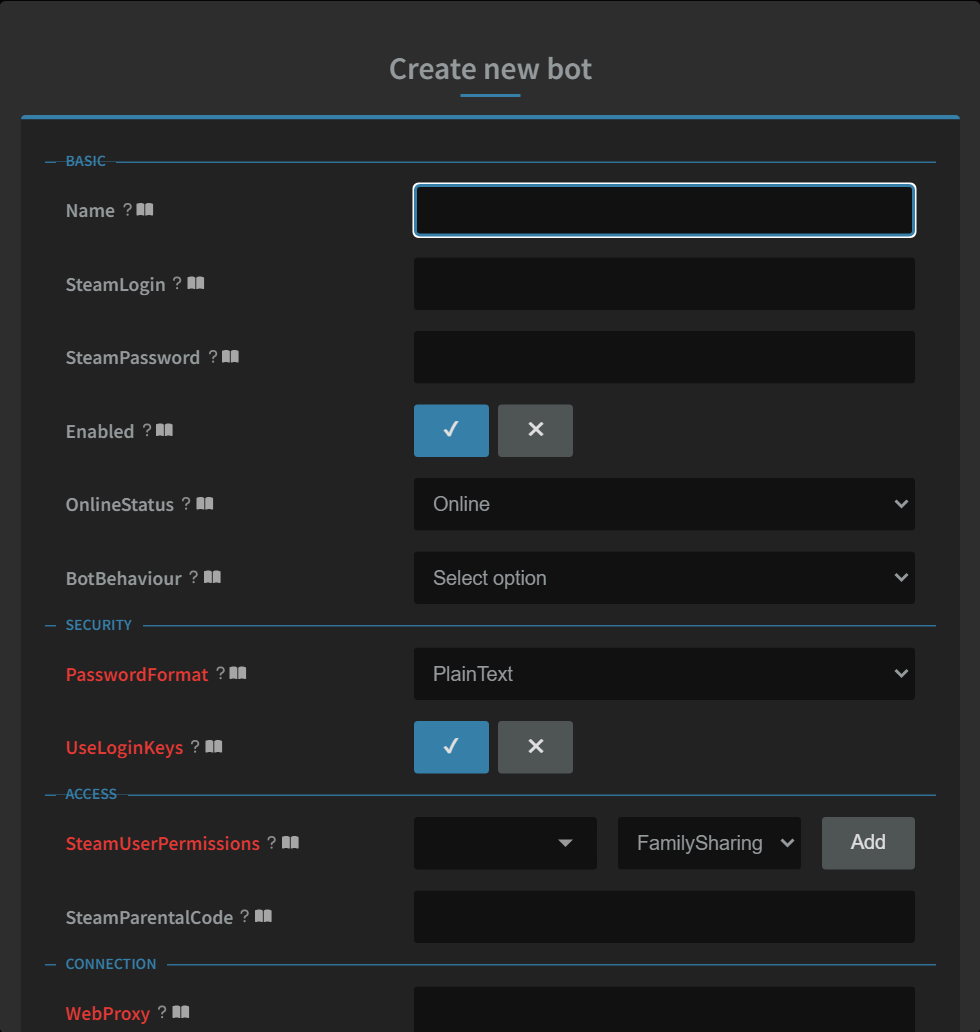Click the ACCESS section header

tap(91, 794)
